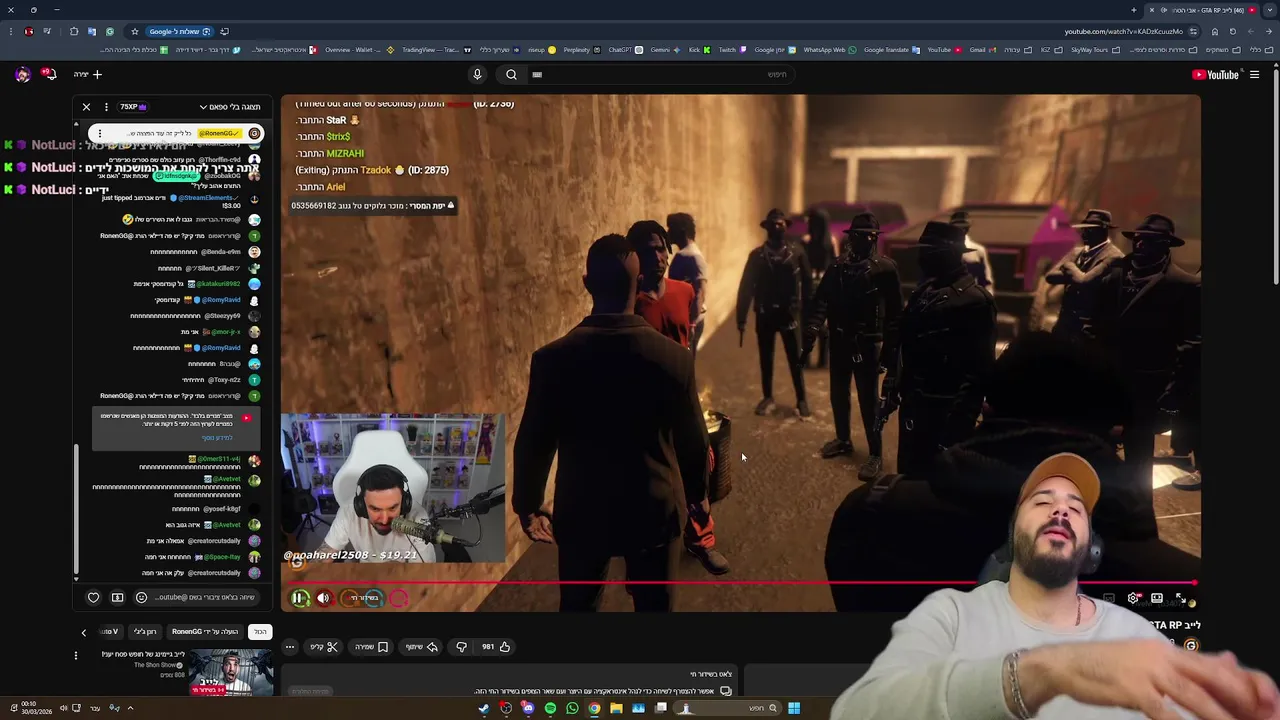Open account avatar menu

pyautogui.click(x=23, y=74)
